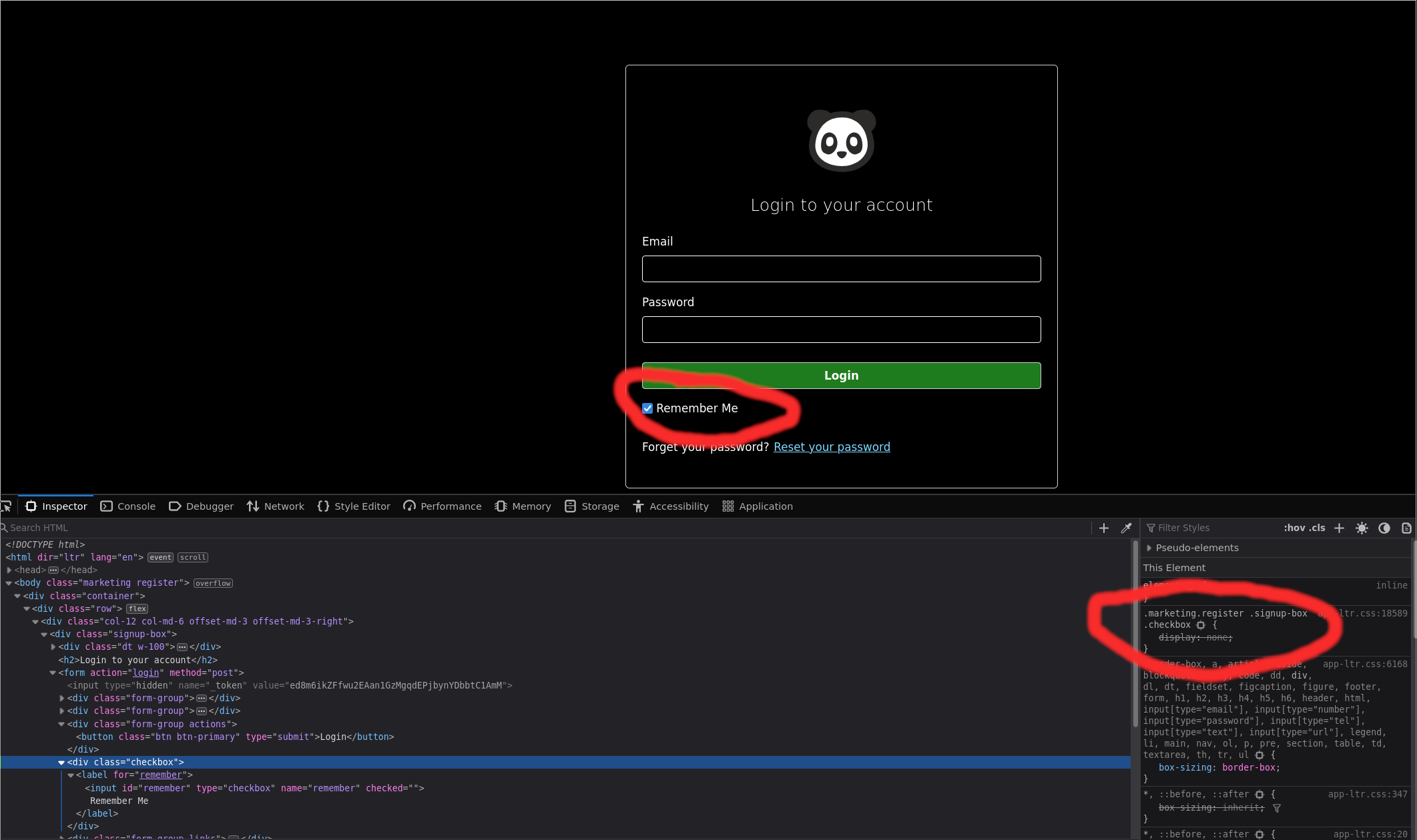The width and height of the screenshot is (1417, 840).
Task: Follow the Reset your password link
Action: click(x=832, y=447)
